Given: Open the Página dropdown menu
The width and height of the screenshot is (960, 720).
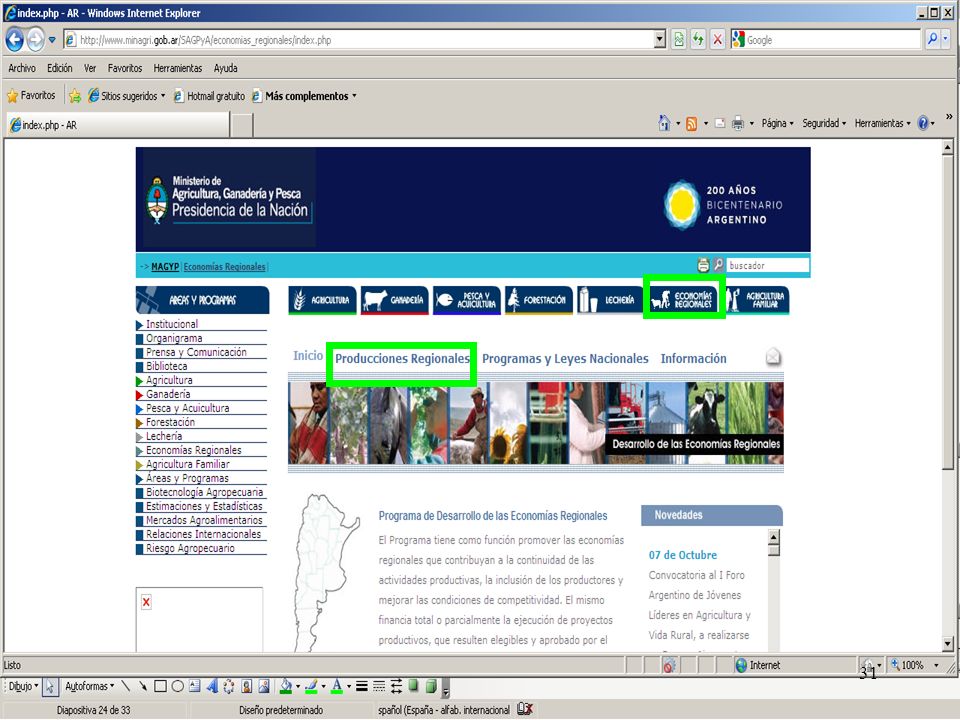Looking at the screenshot, I should click(777, 123).
